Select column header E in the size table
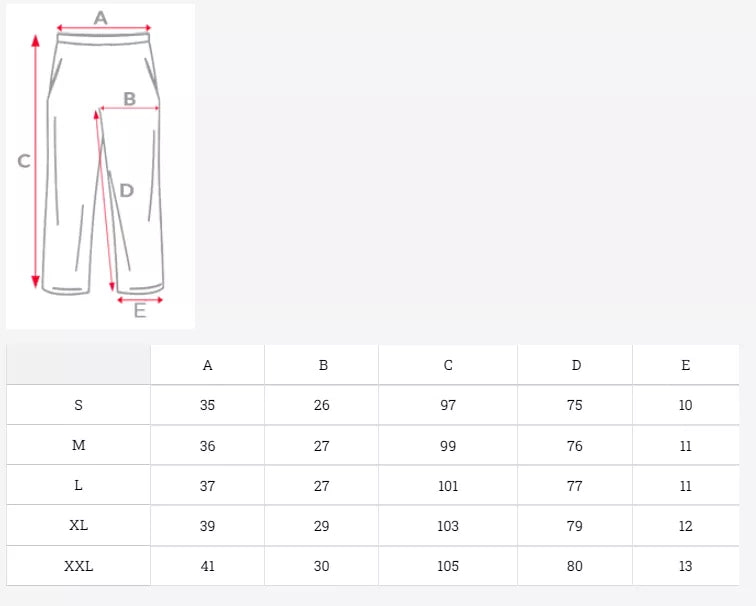Screen dimensions: 756x606 (685, 365)
